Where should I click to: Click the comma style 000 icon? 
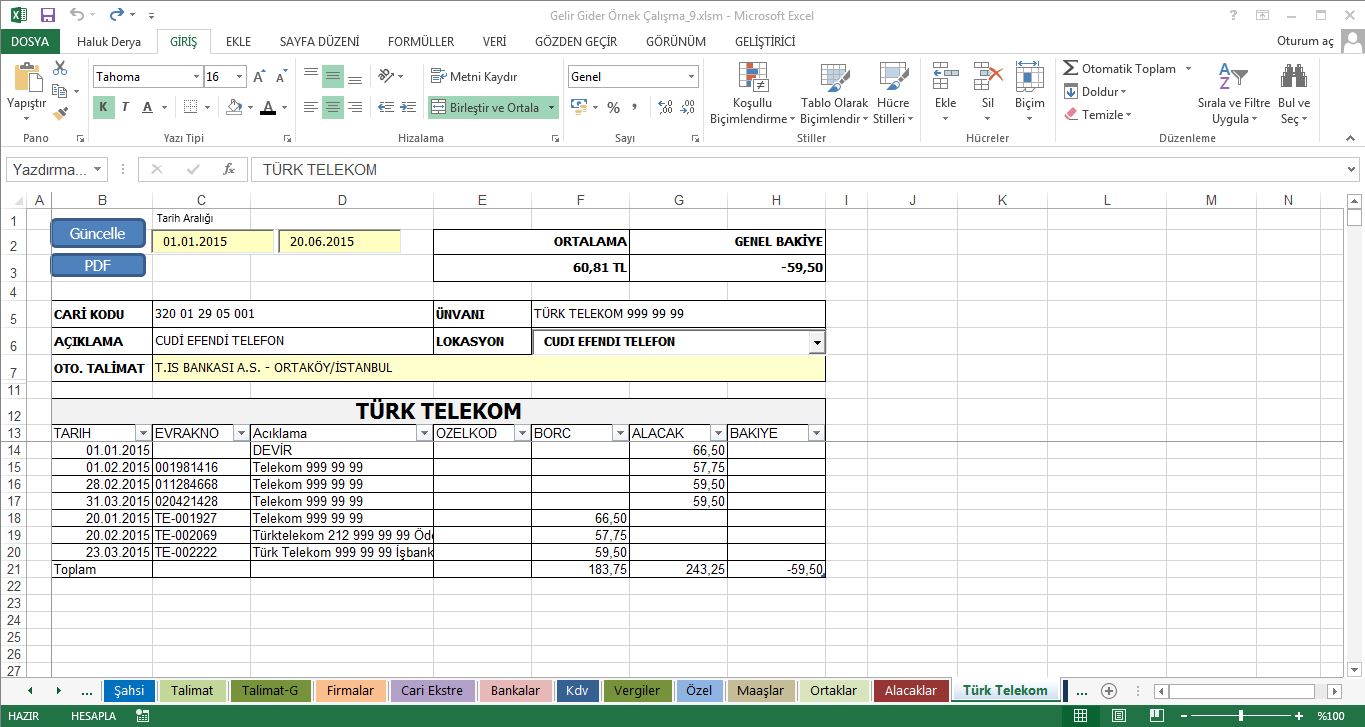click(636, 107)
